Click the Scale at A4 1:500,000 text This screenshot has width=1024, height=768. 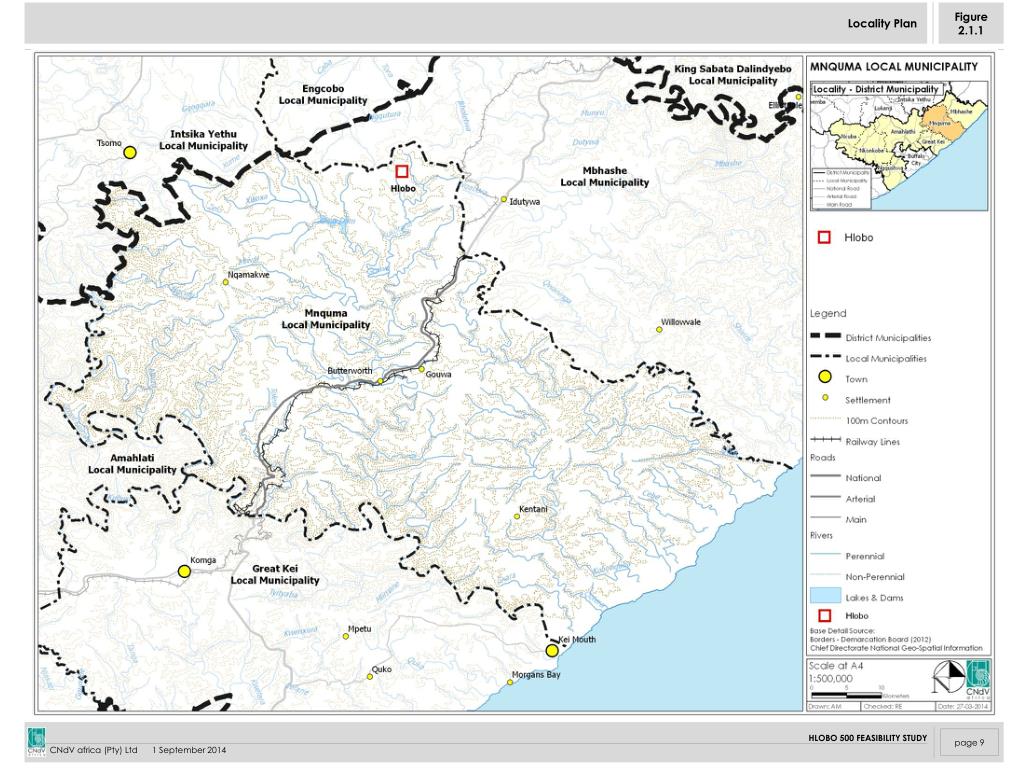836,672
